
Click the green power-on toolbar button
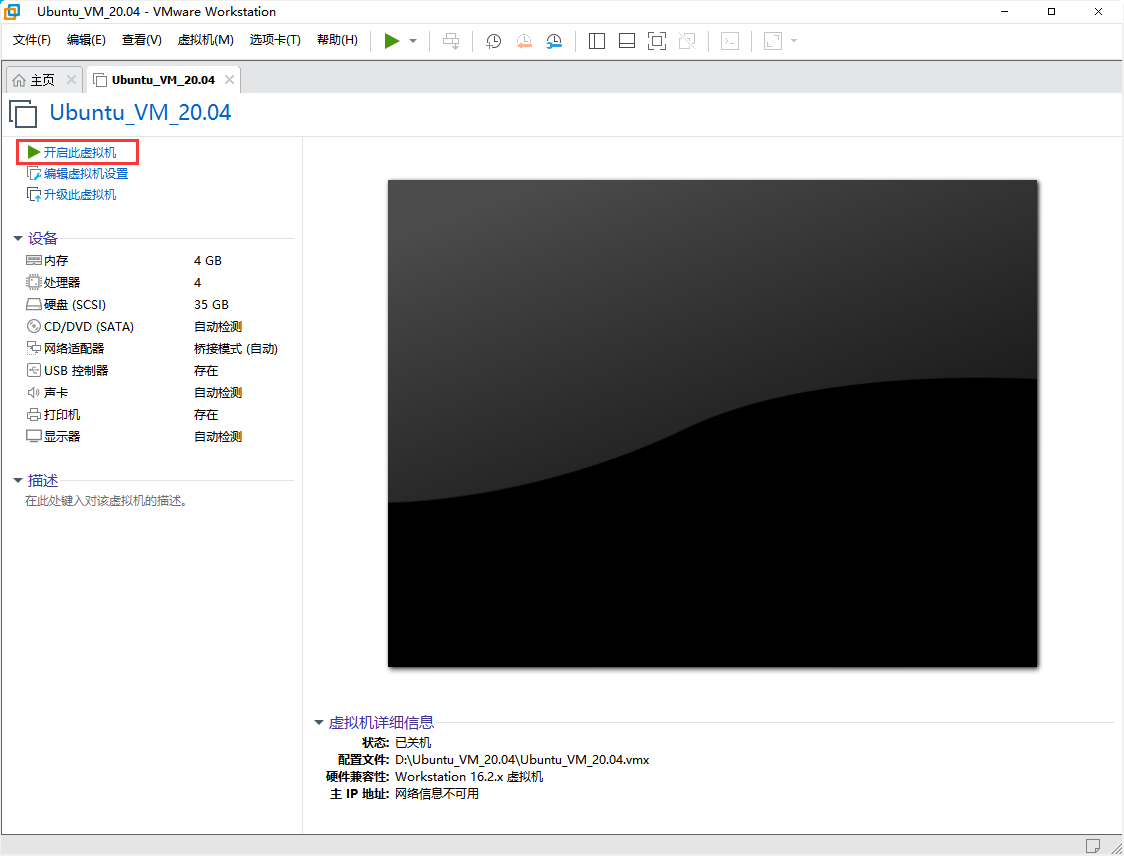click(x=391, y=41)
